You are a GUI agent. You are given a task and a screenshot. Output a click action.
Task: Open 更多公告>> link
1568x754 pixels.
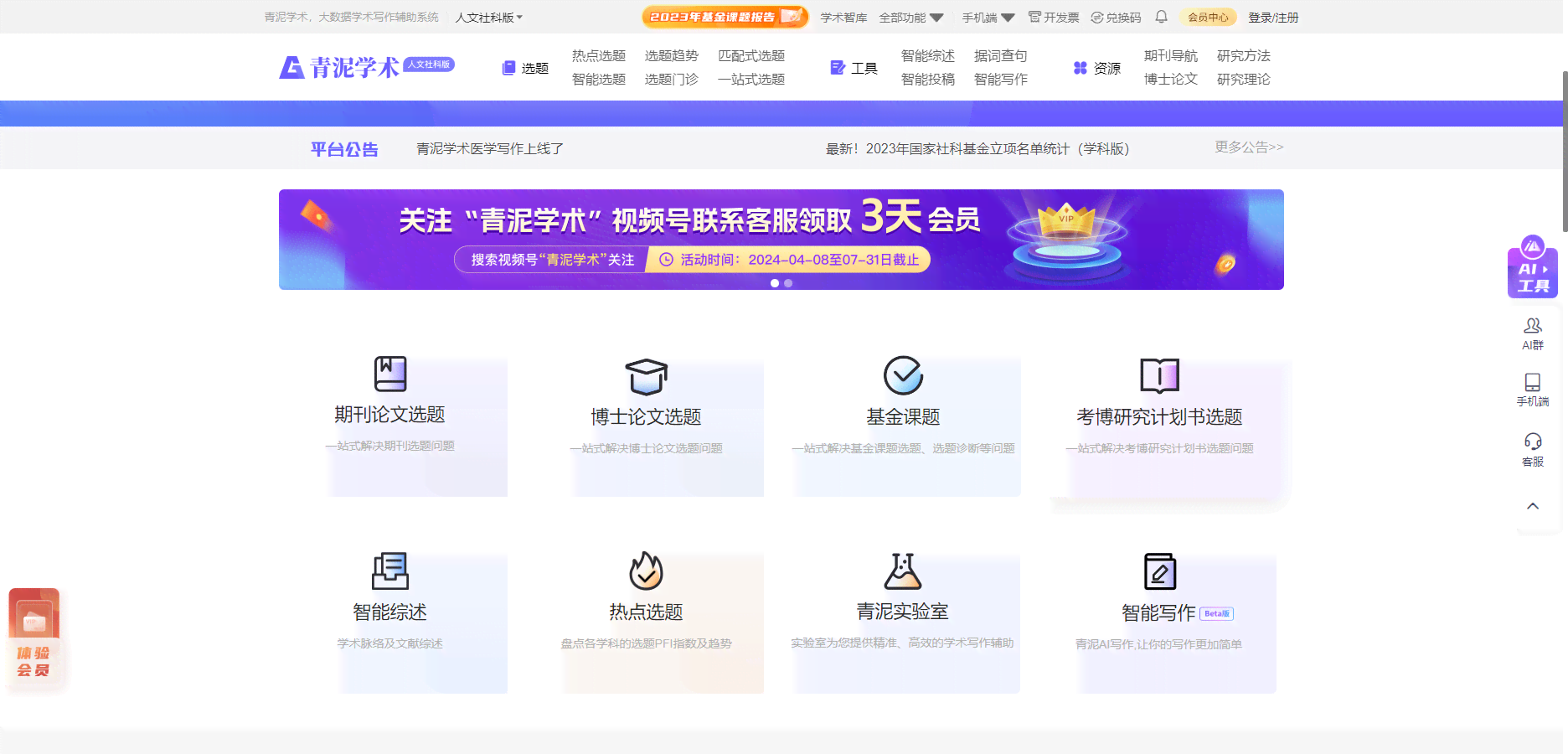(1249, 147)
